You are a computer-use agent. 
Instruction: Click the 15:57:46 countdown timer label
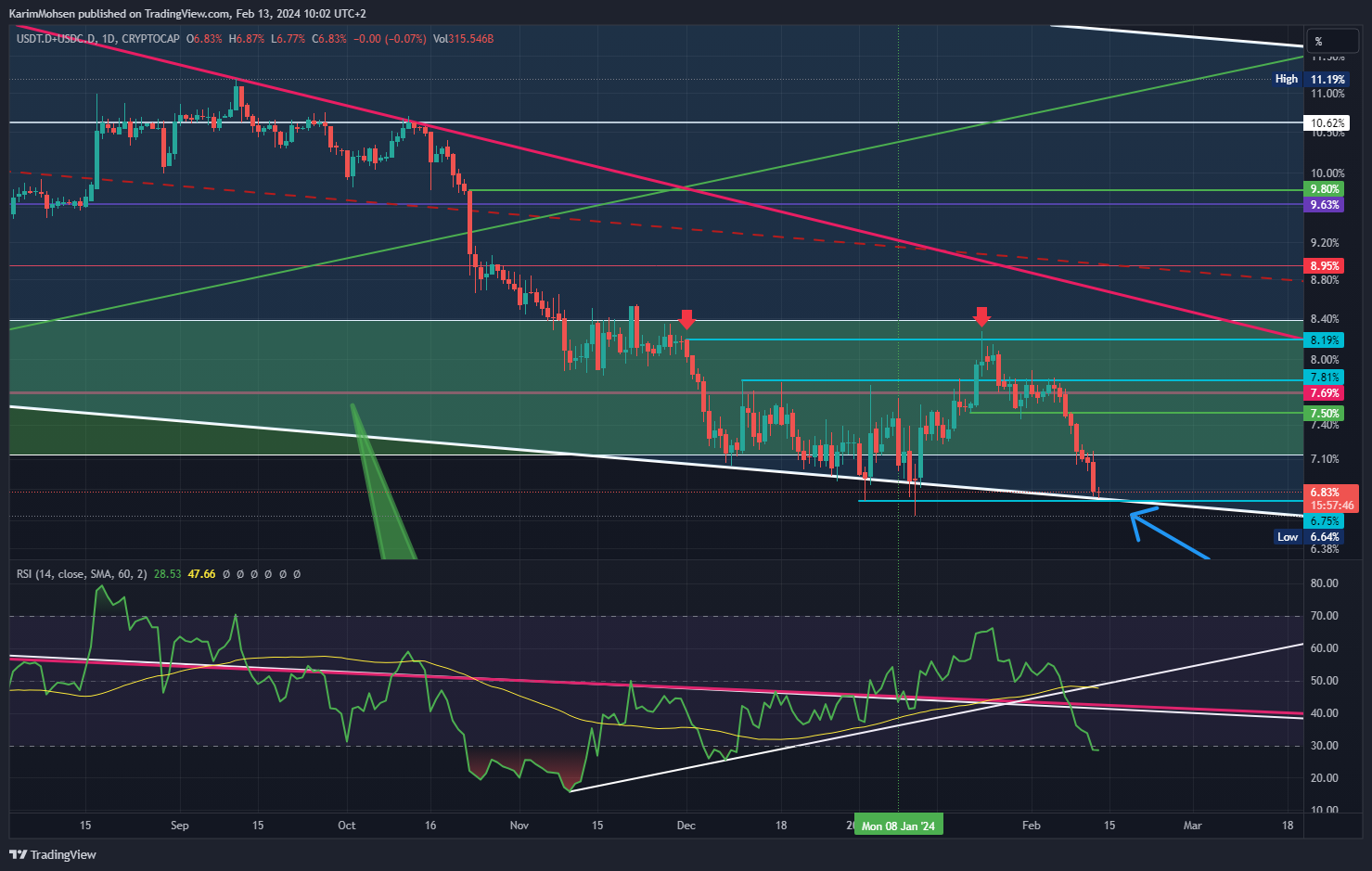click(x=1332, y=506)
